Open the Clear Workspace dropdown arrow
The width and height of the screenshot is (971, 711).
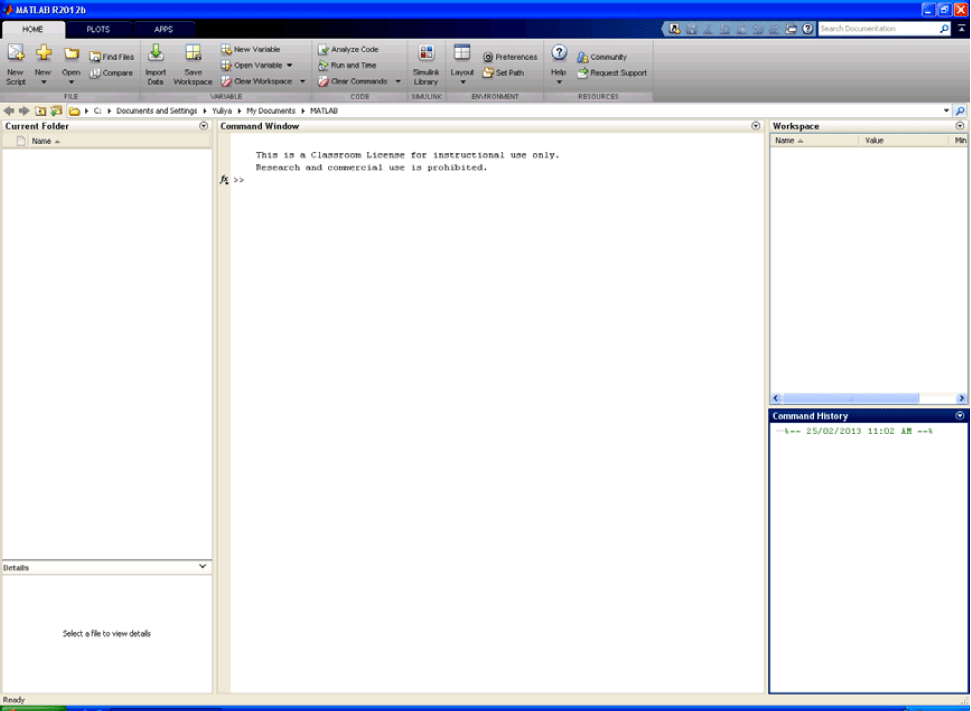coord(302,81)
